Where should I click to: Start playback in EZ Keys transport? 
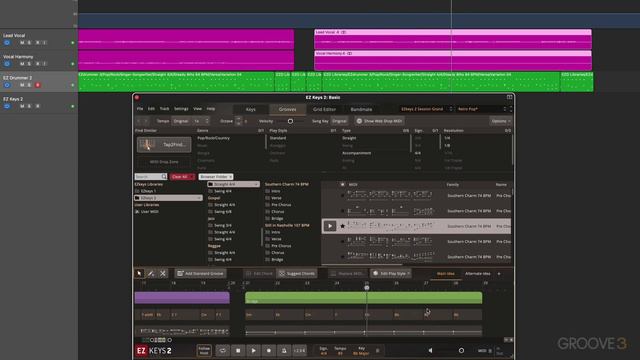click(253, 350)
